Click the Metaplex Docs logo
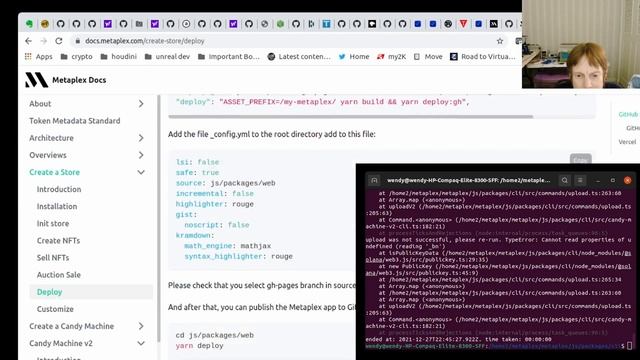Screen dimensions: 640x360 point(66,80)
